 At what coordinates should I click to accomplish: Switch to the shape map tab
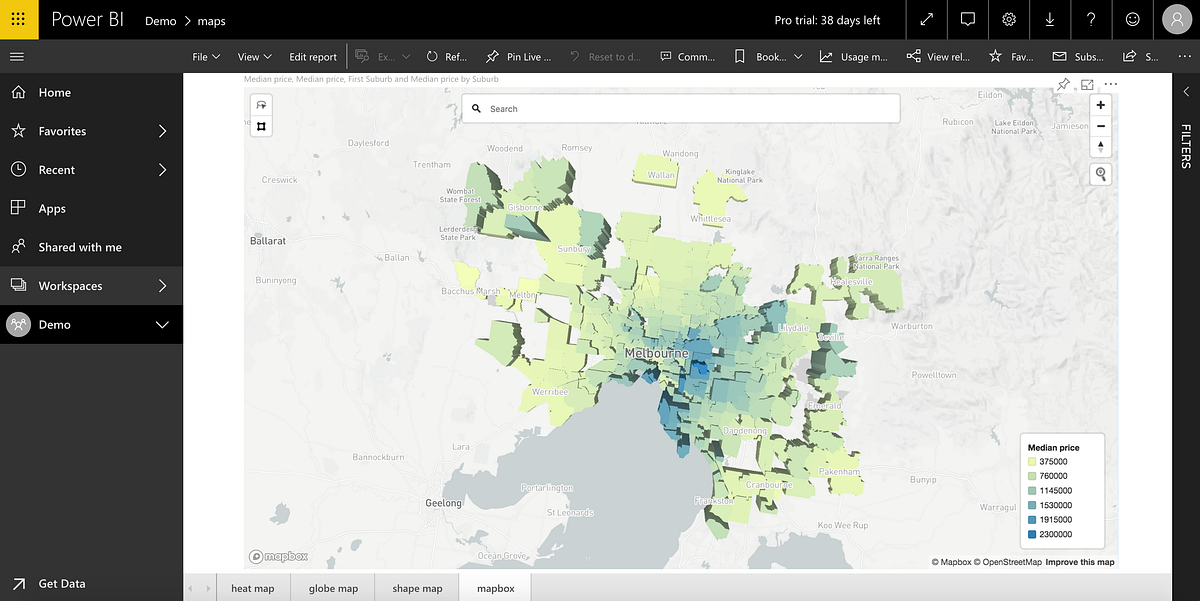pyautogui.click(x=416, y=588)
